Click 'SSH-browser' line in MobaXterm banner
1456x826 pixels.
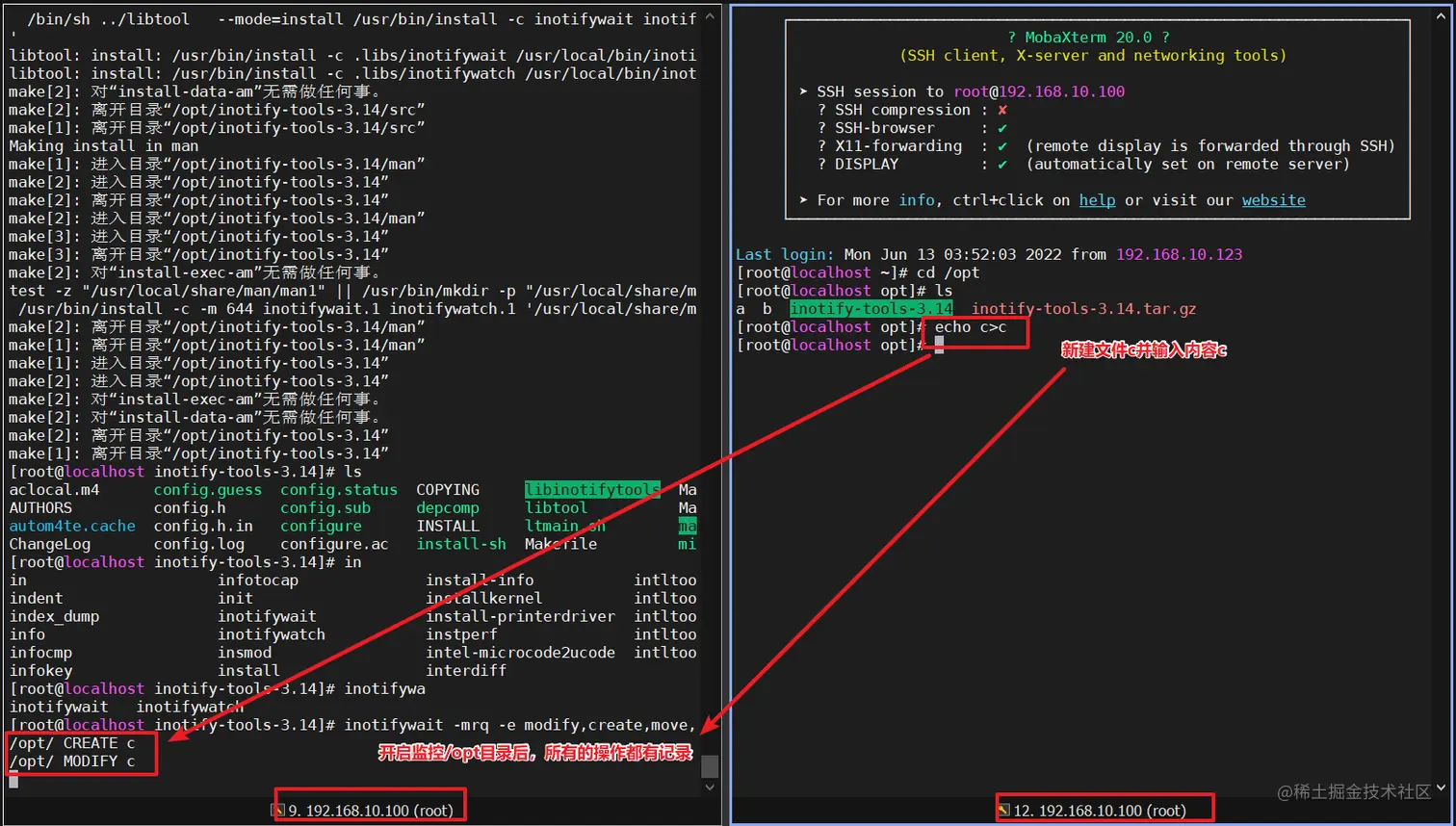point(913,128)
